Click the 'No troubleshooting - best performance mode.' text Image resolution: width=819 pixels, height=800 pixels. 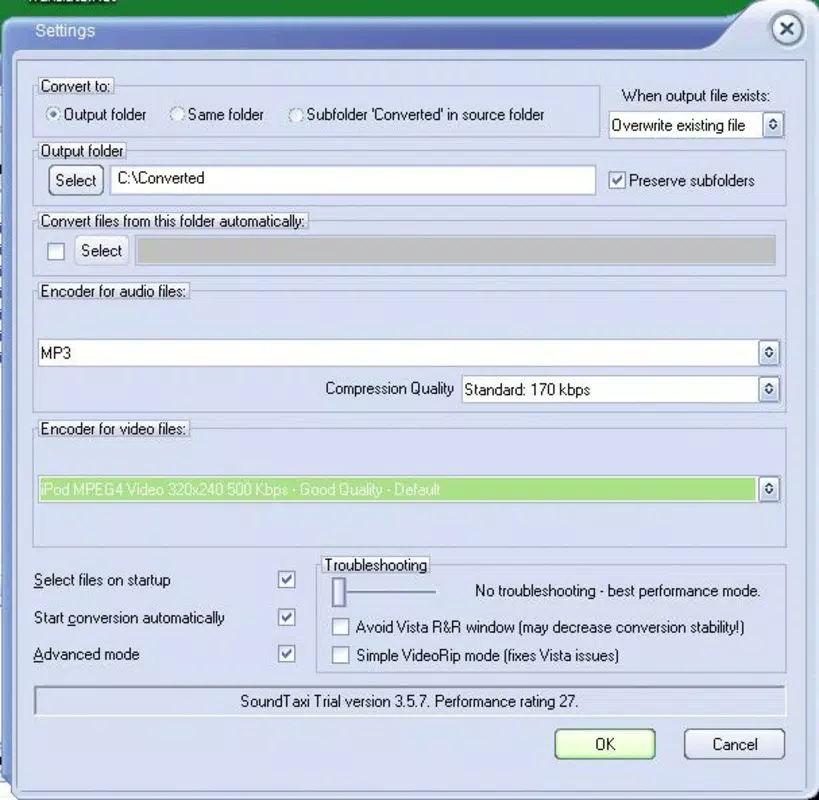[617, 591]
